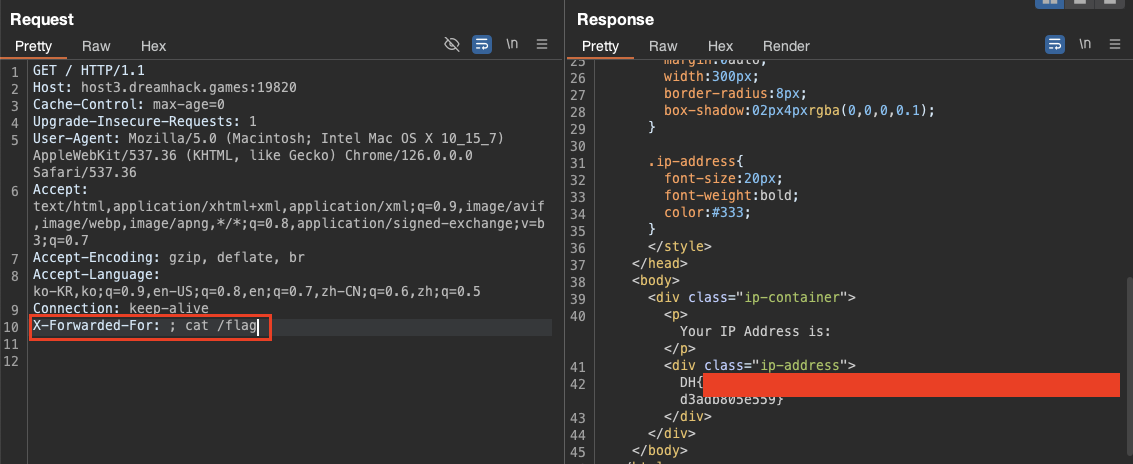Image resolution: width=1133 pixels, height=464 pixels.
Task: Click request hide-eye icon
Action: point(452,45)
